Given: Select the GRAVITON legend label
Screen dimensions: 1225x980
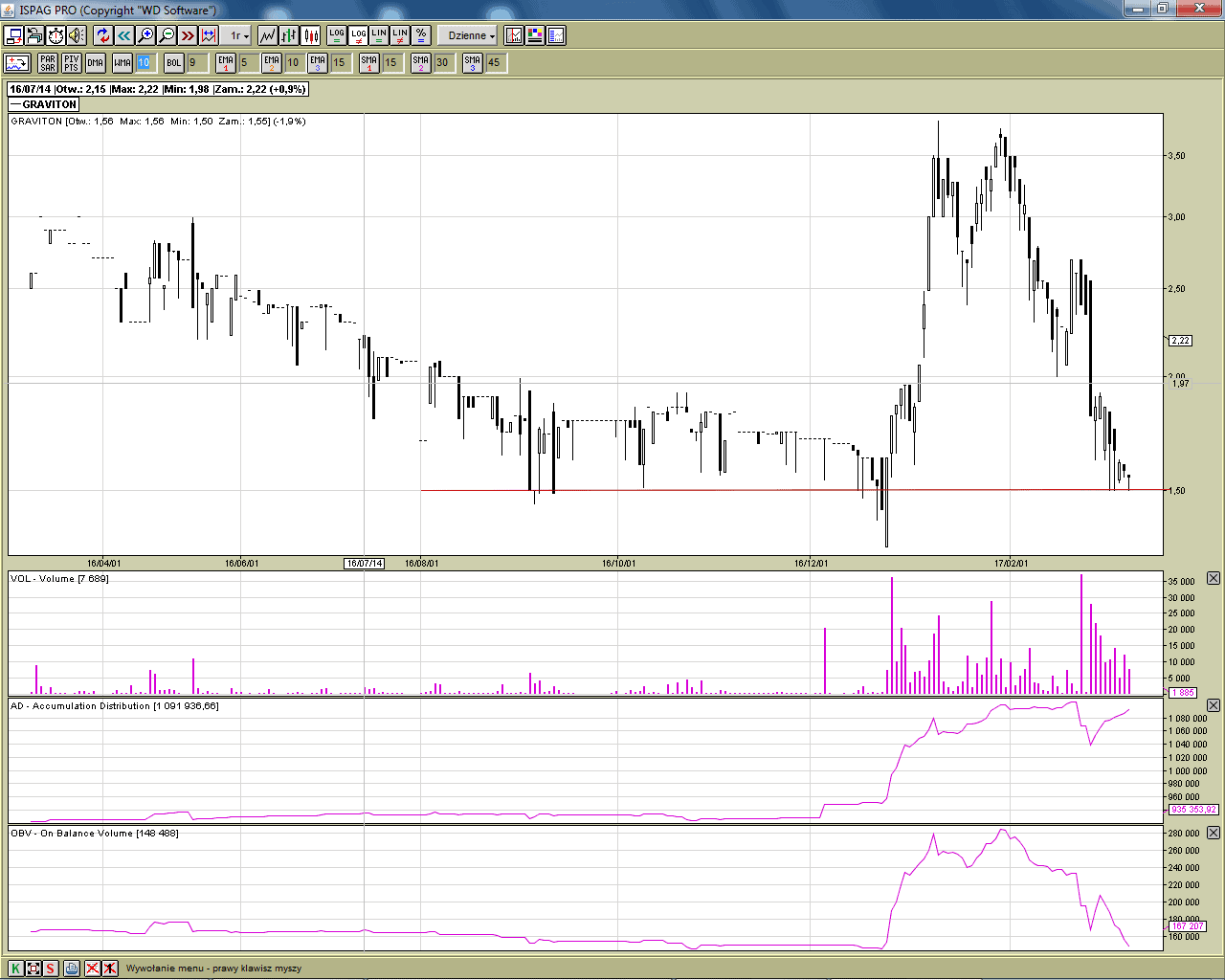Looking at the screenshot, I should pos(44,104).
